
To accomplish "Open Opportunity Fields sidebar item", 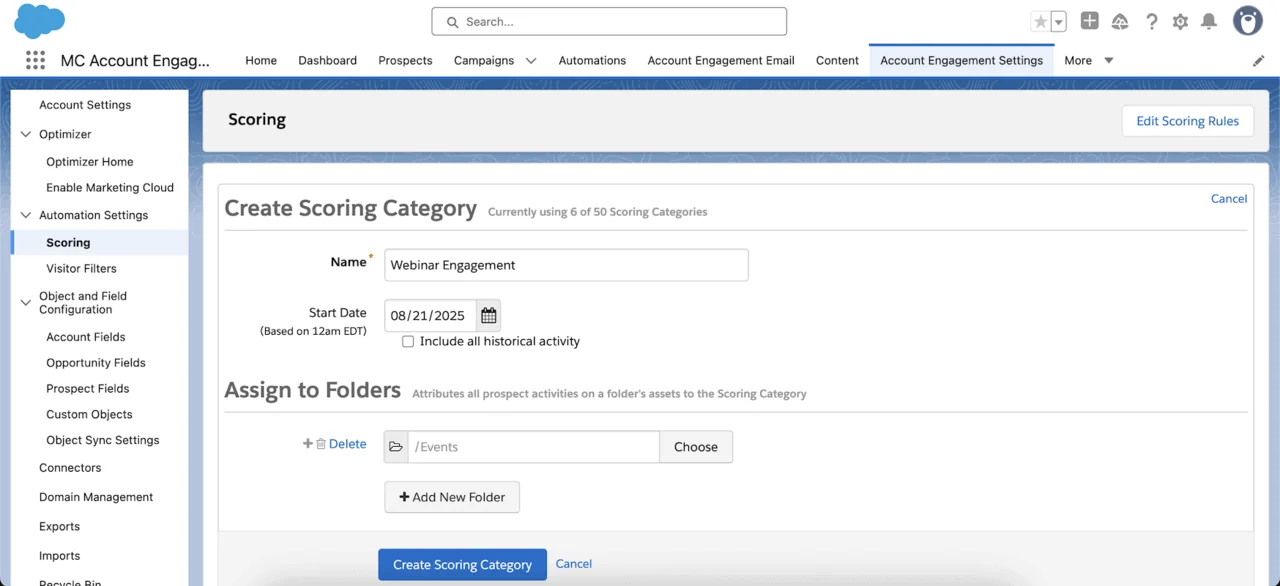I will pyautogui.click(x=96, y=363).
